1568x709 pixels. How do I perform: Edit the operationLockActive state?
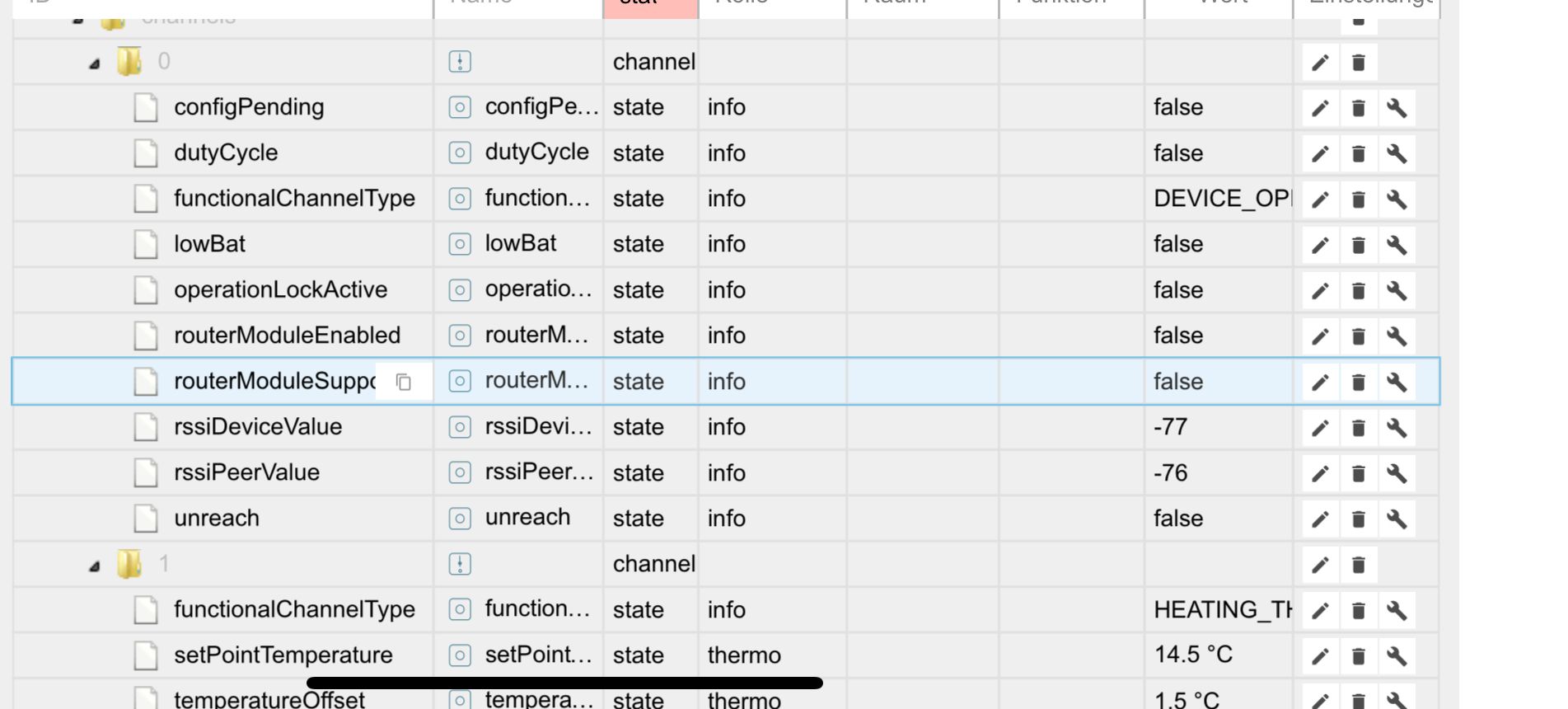1320,290
